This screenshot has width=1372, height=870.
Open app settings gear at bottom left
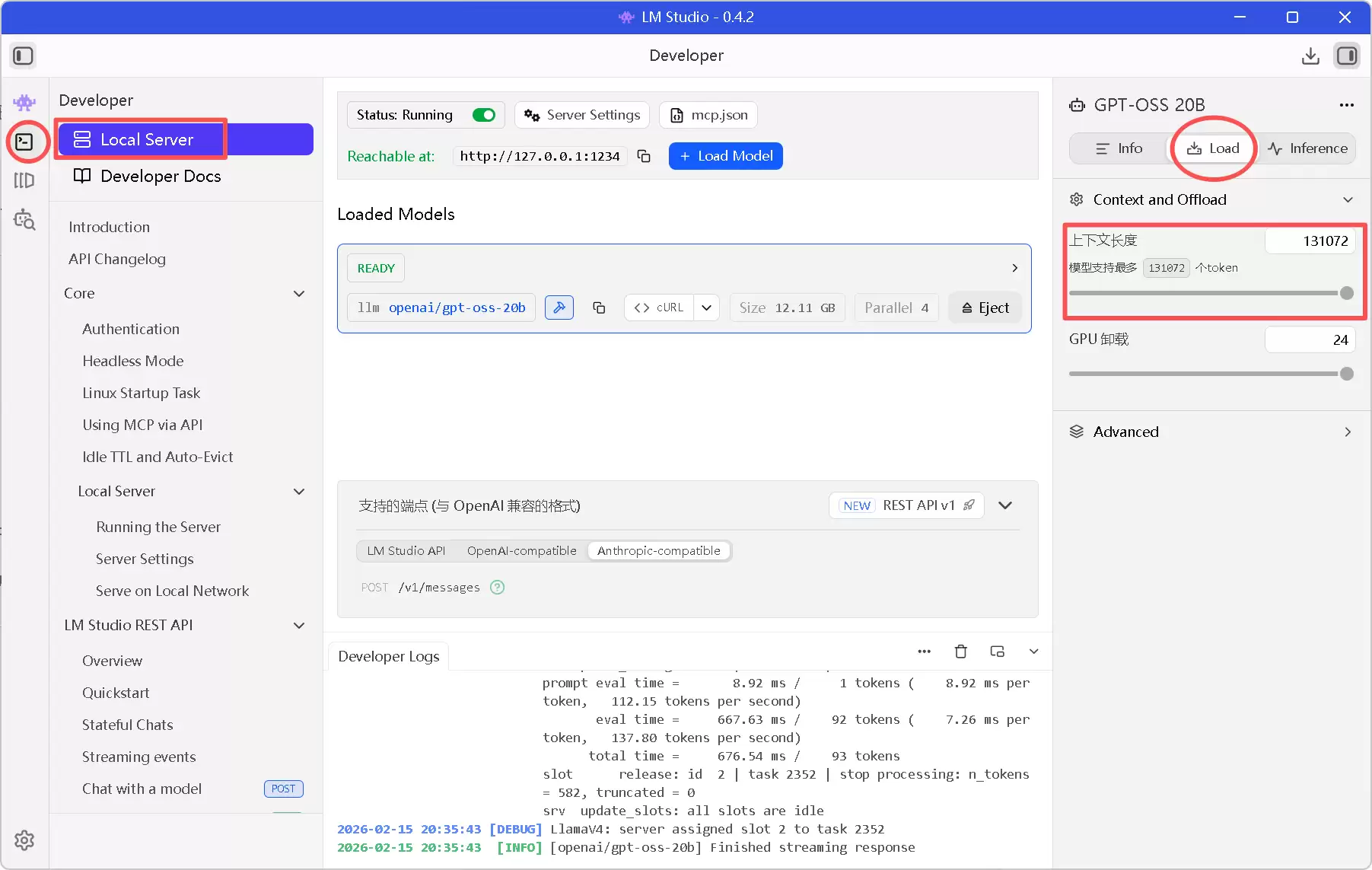[x=24, y=840]
